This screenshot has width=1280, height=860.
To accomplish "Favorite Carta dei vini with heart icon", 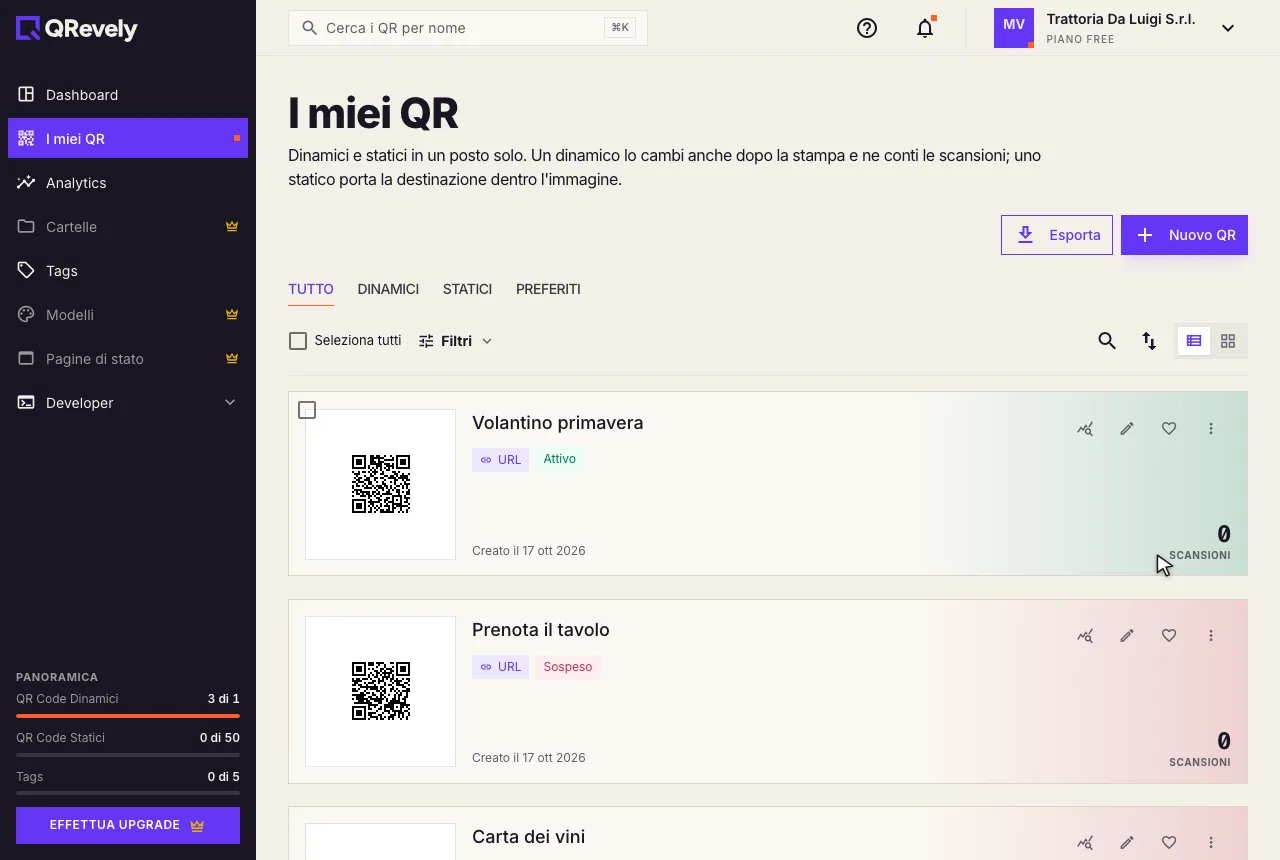I will tap(1169, 843).
